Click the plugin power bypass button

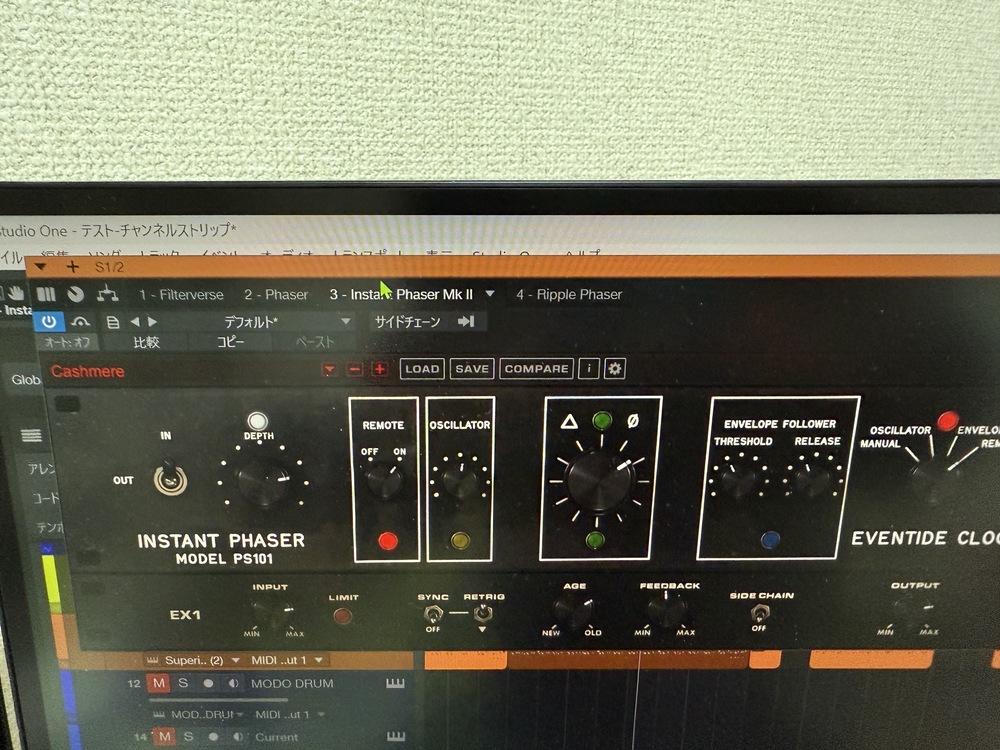click(49, 322)
